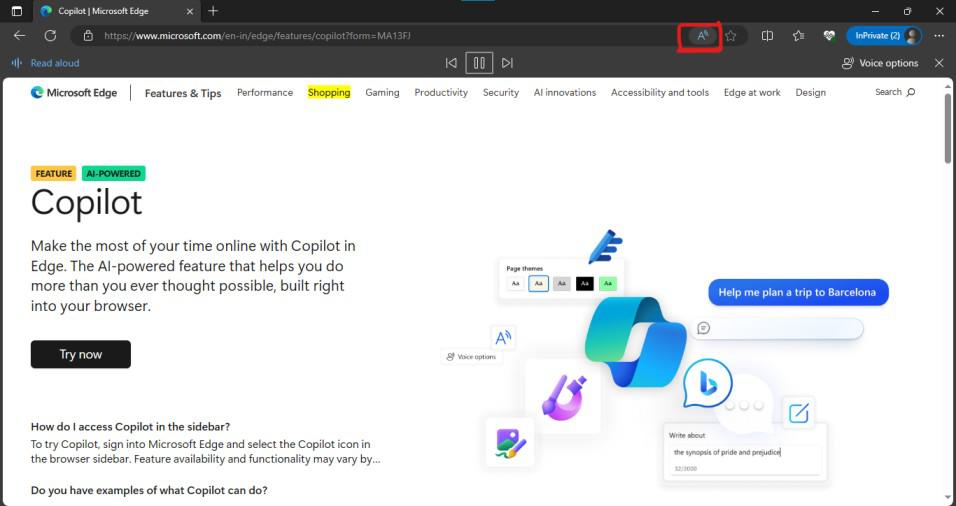This screenshot has height=506, width=956.
Task: Click the black page theme swatch
Action: (584, 283)
